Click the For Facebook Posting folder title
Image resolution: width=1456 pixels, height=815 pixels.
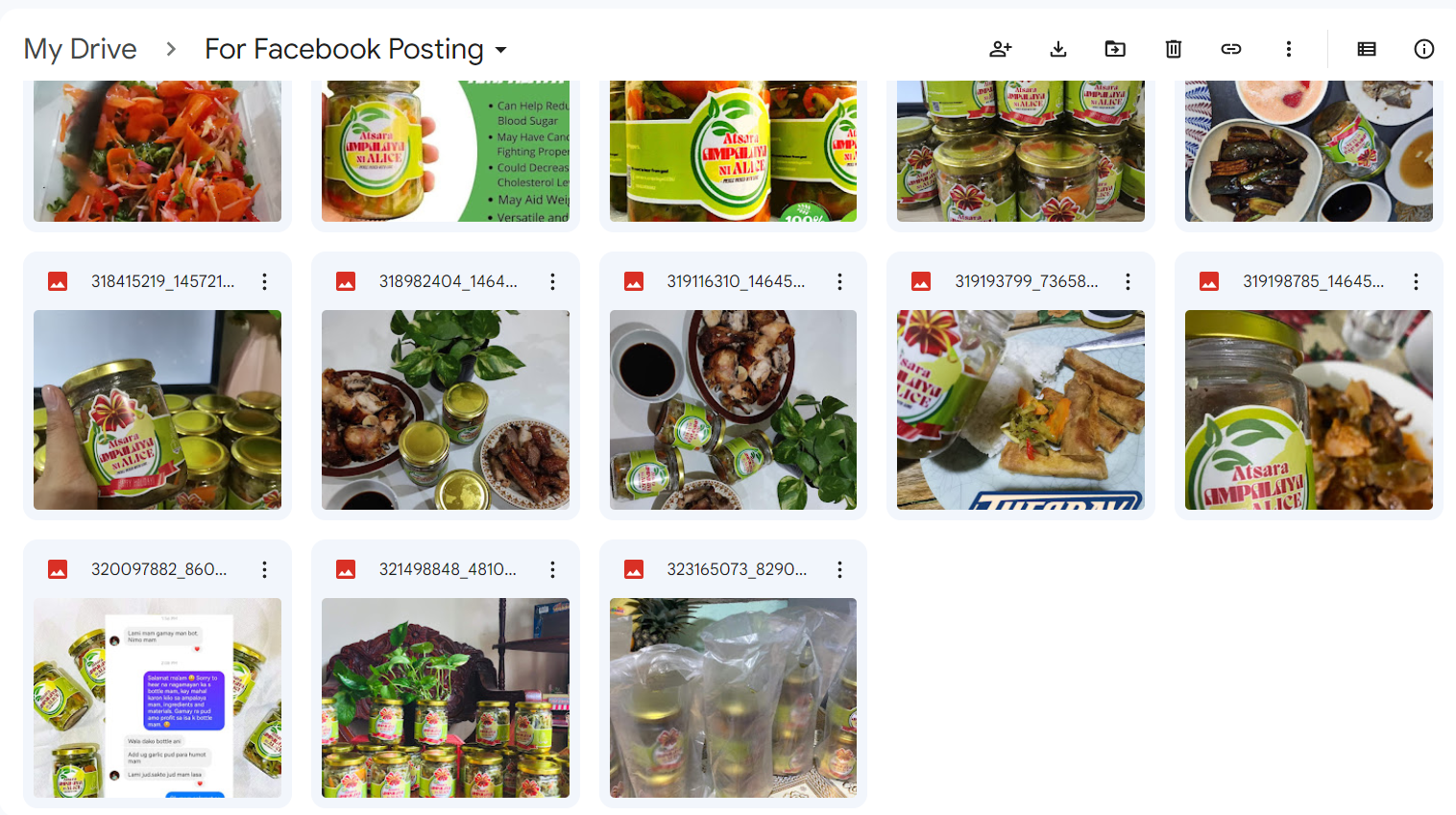344,49
